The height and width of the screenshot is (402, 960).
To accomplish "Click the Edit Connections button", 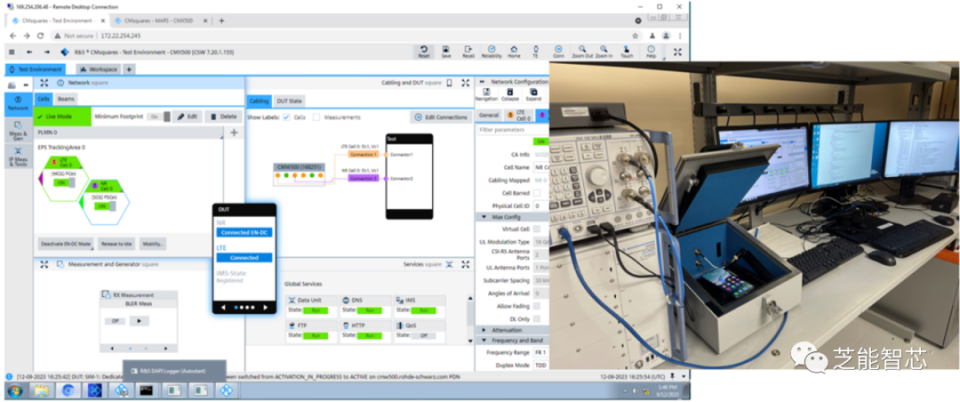I will (x=441, y=117).
